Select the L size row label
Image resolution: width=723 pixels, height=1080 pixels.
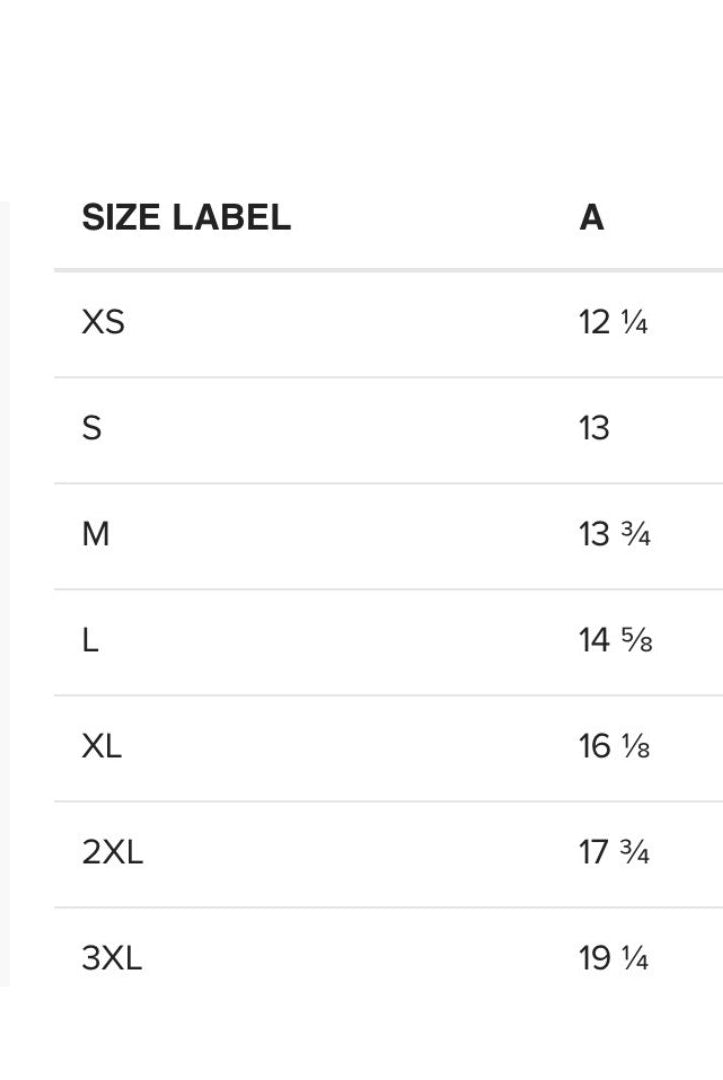click(90, 640)
